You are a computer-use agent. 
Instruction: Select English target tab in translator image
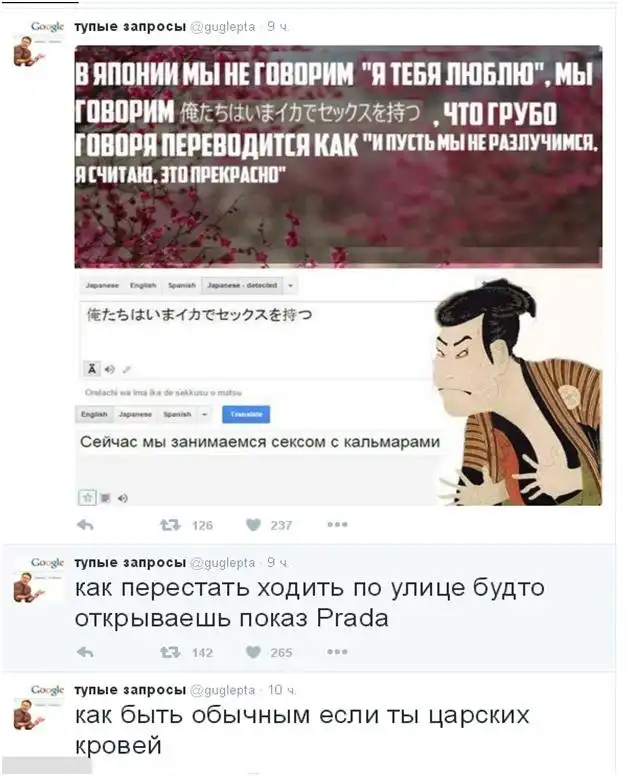tap(94, 414)
